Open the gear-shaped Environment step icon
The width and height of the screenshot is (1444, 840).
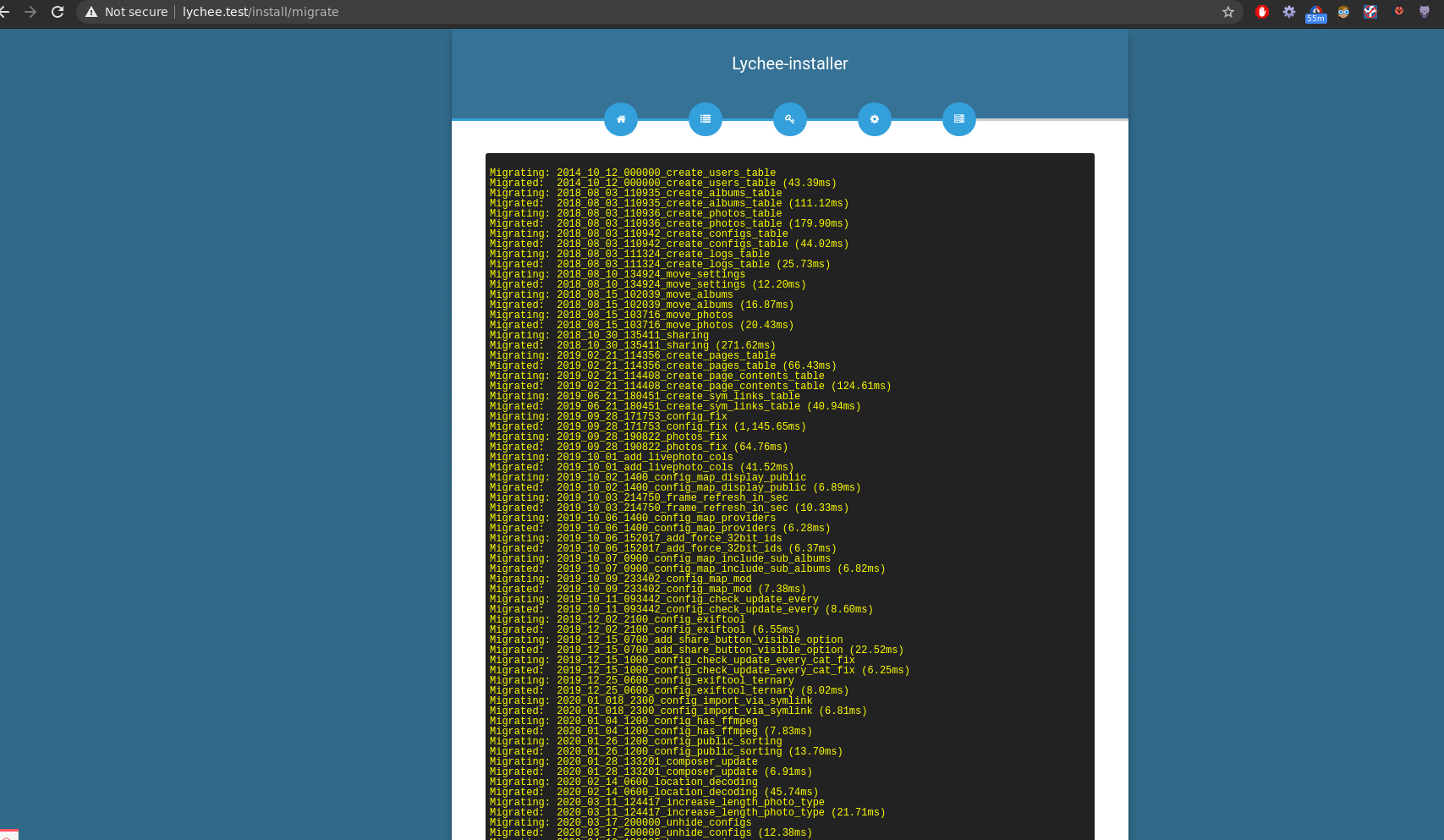pyautogui.click(x=875, y=119)
